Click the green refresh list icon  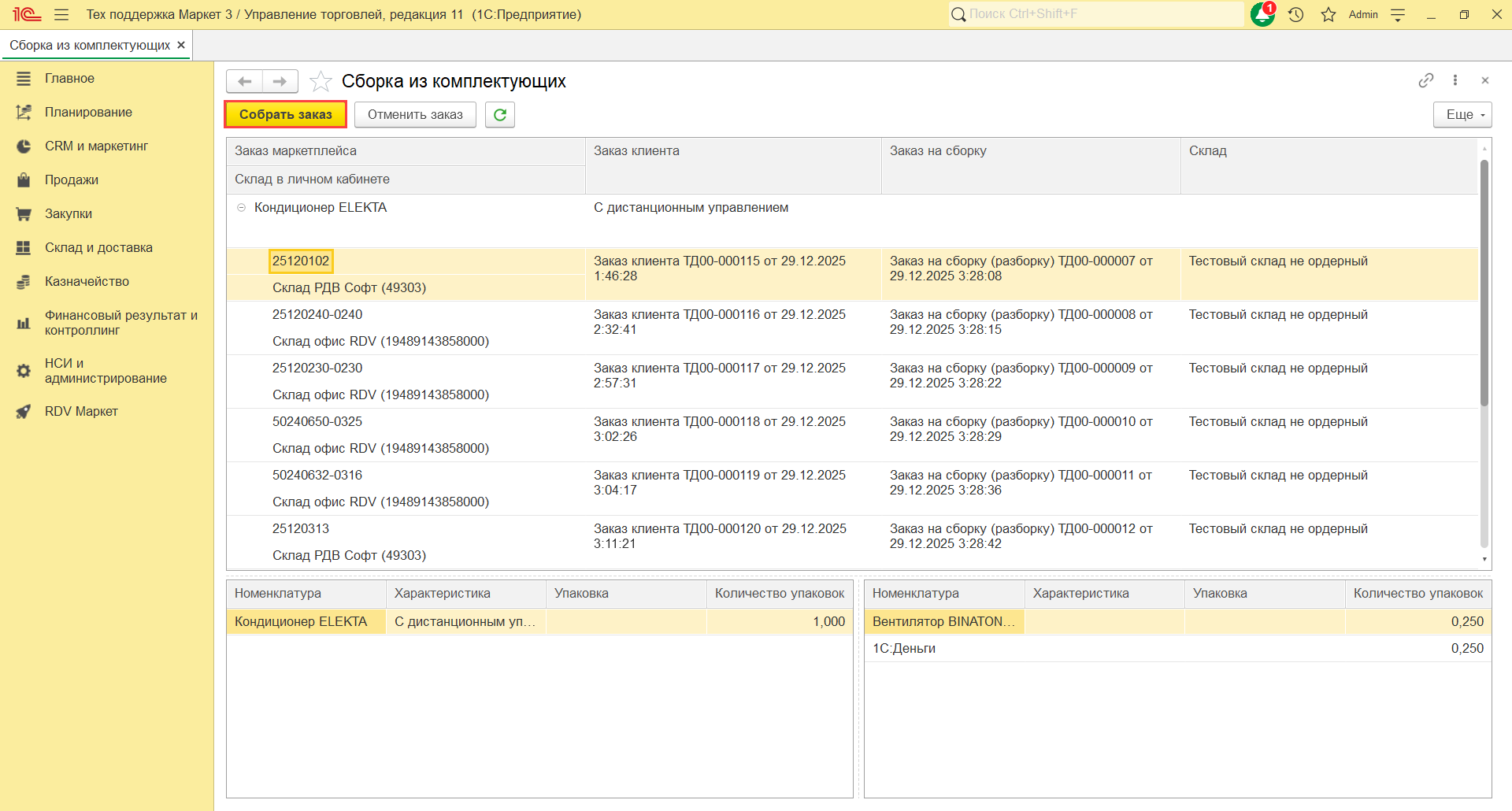click(x=499, y=115)
